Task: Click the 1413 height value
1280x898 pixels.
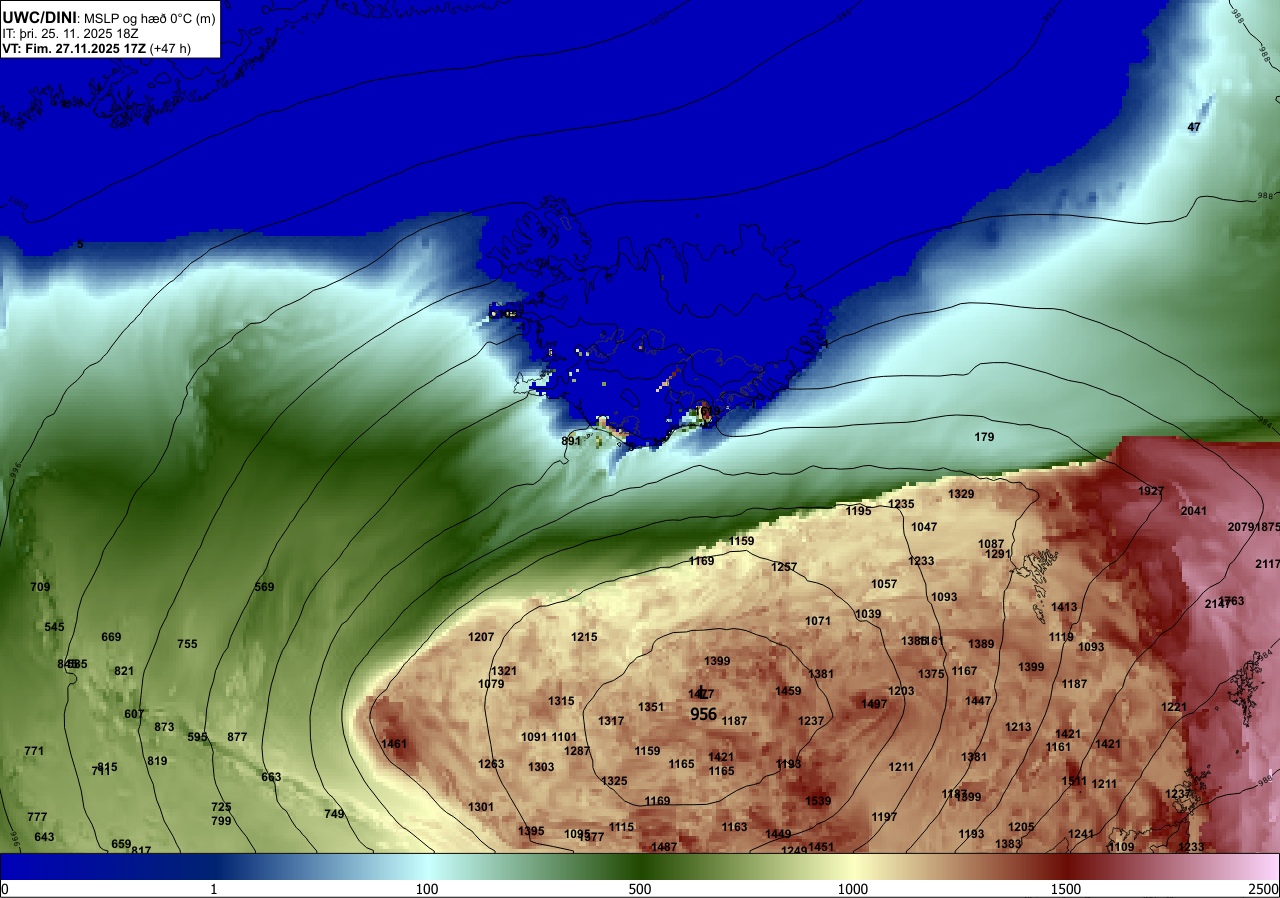Action: point(1064,607)
